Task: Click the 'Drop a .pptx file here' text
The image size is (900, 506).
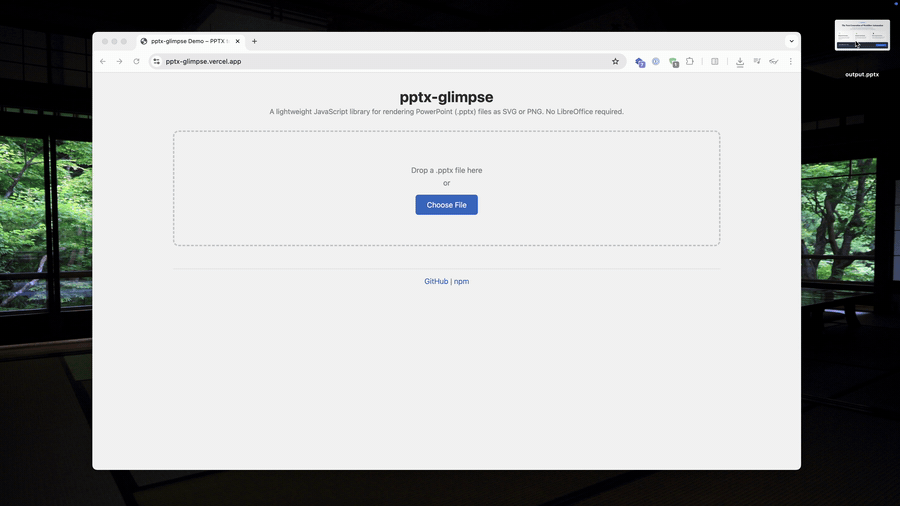Action: pyautogui.click(x=446, y=170)
